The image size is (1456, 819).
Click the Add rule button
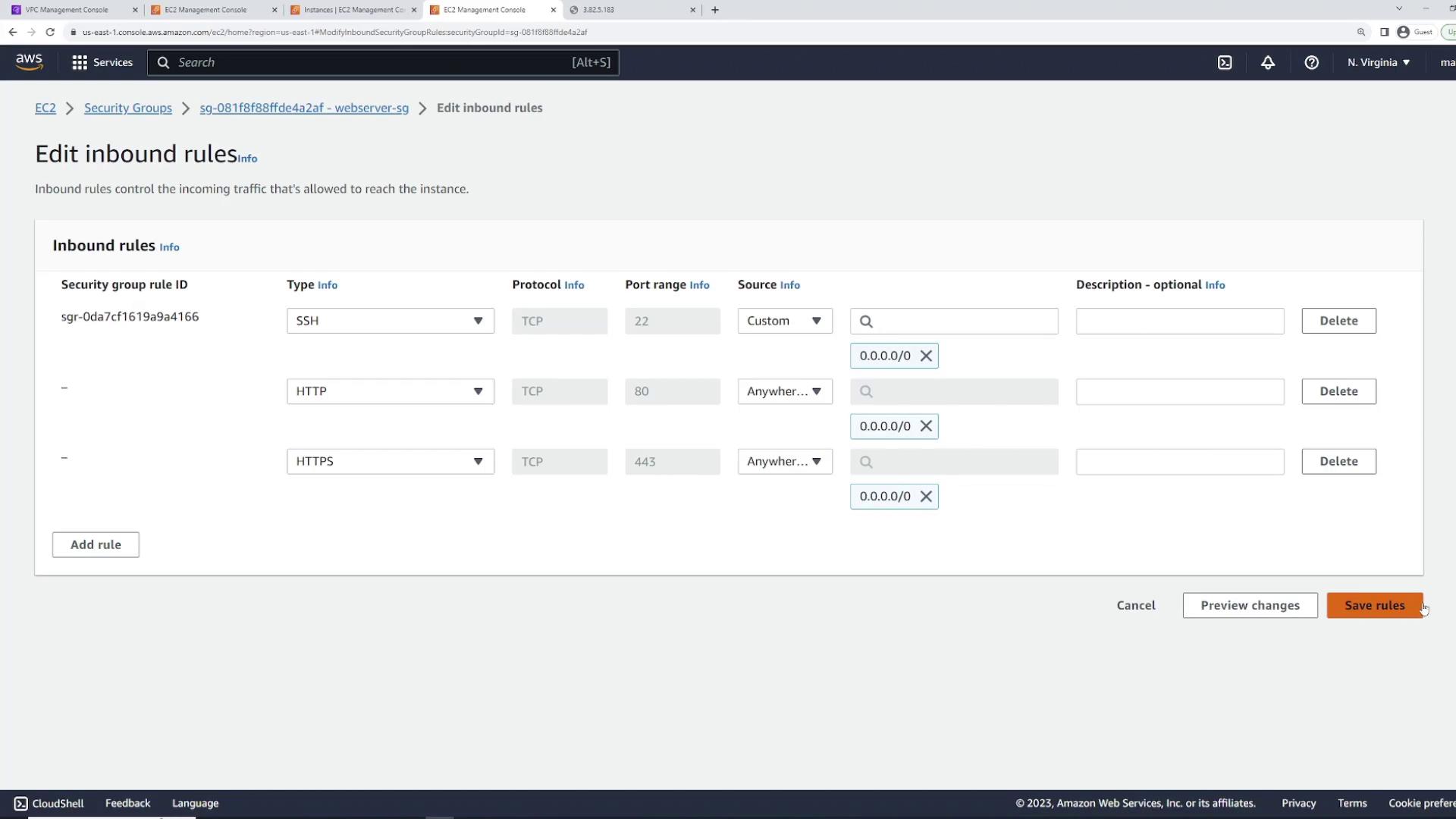click(x=96, y=544)
